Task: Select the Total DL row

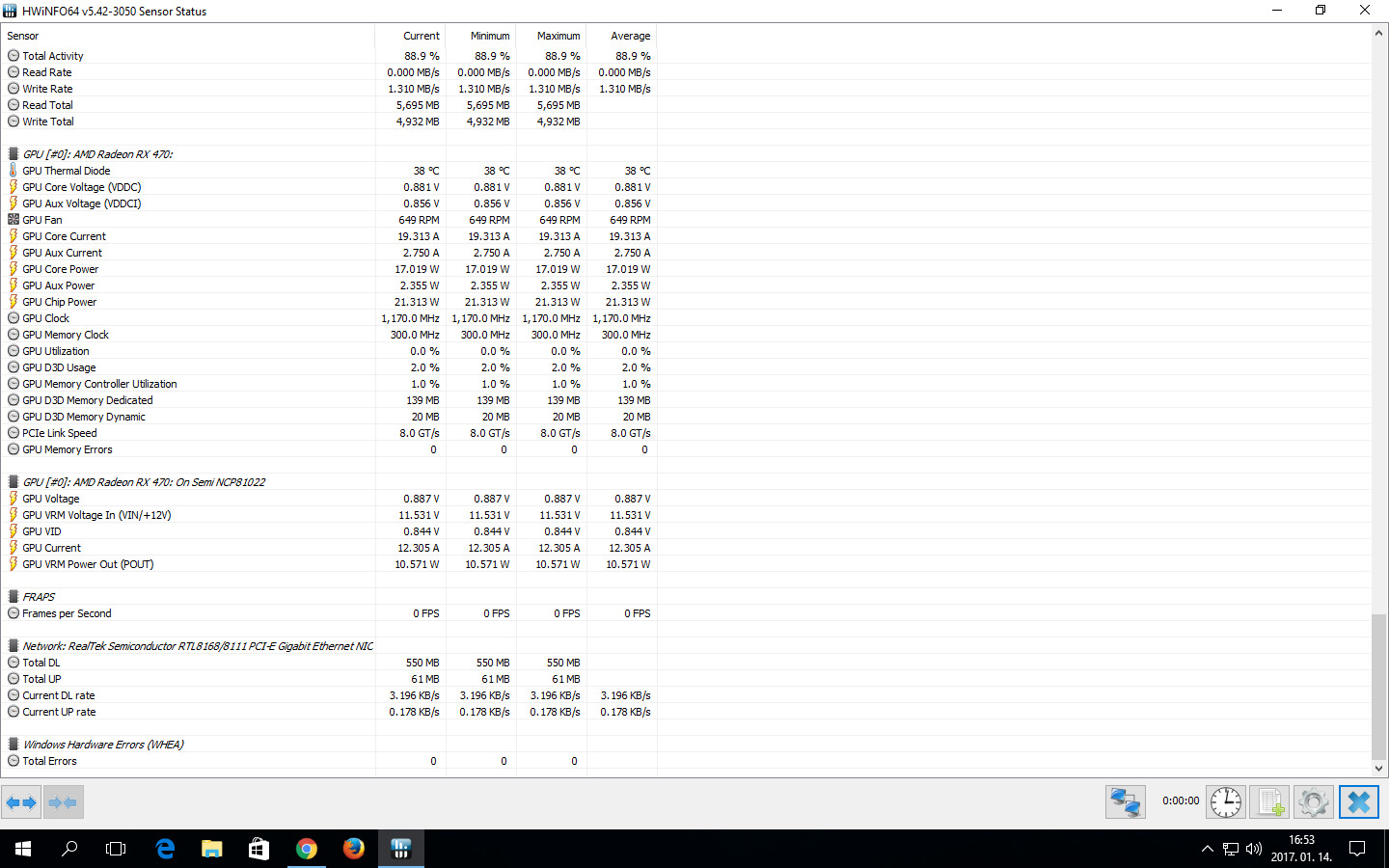Action: coord(329,663)
